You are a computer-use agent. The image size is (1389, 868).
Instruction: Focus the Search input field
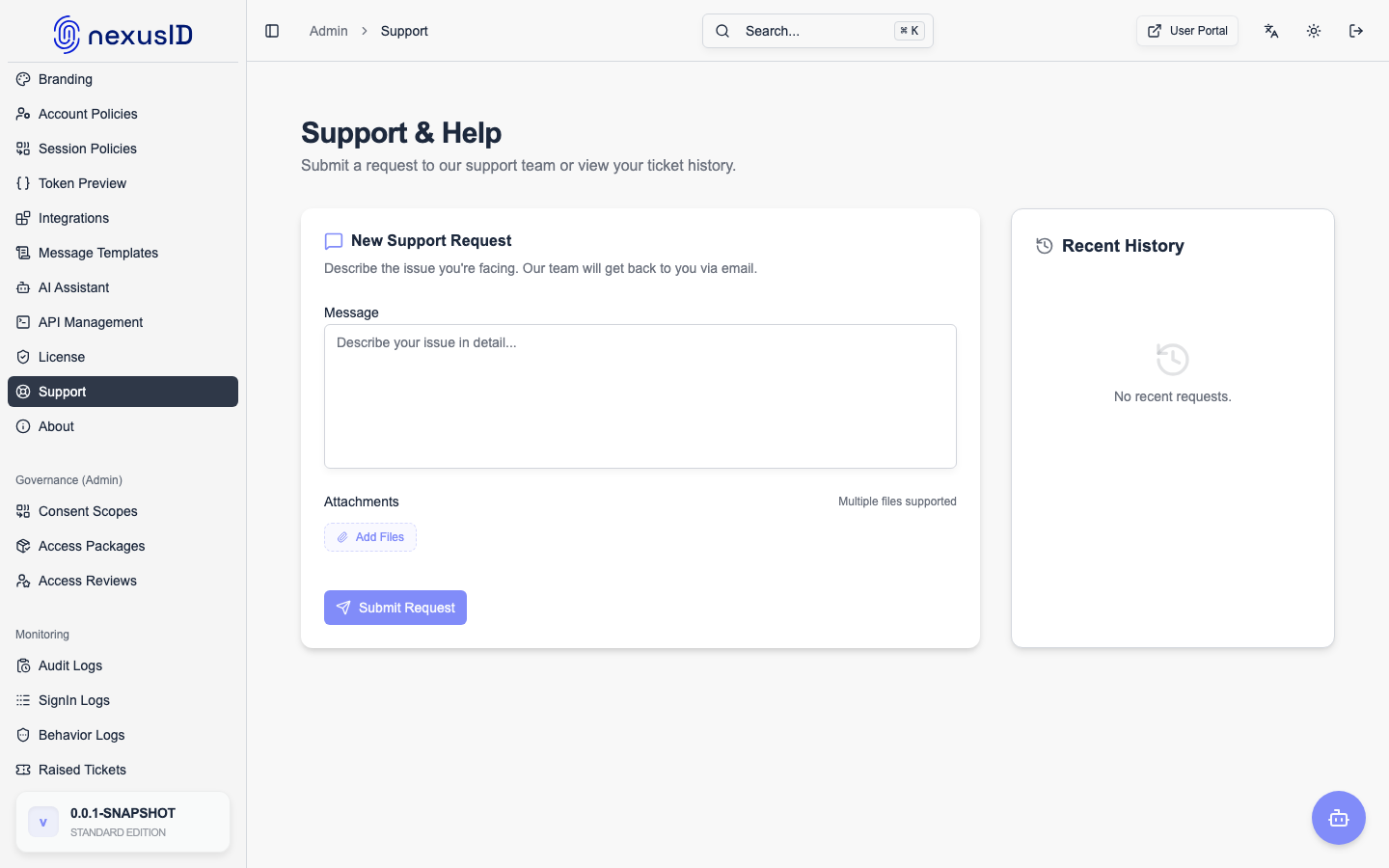[x=818, y=31]
